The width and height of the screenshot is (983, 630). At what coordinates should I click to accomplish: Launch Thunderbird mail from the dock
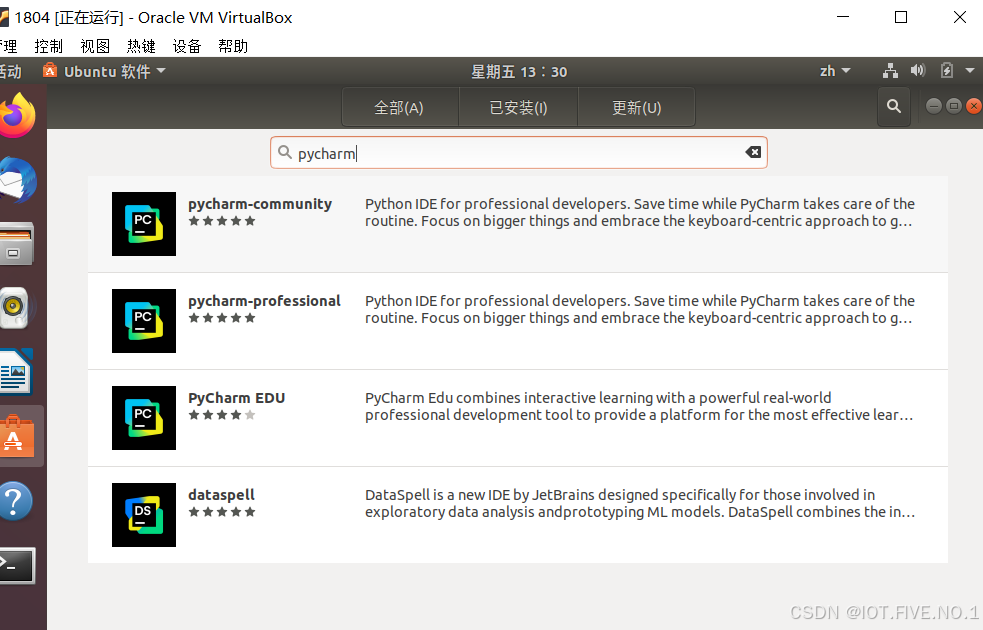18,180
